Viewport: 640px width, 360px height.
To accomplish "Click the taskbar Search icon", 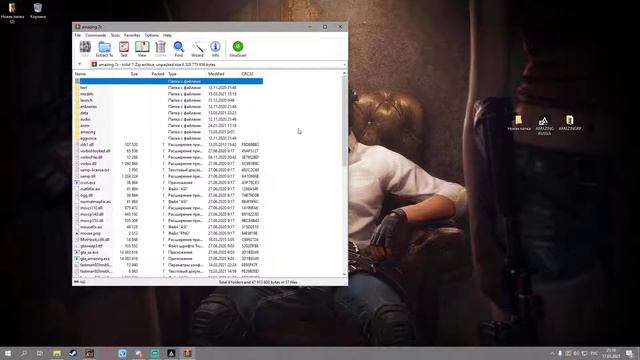I will click(x=24, y=353).
